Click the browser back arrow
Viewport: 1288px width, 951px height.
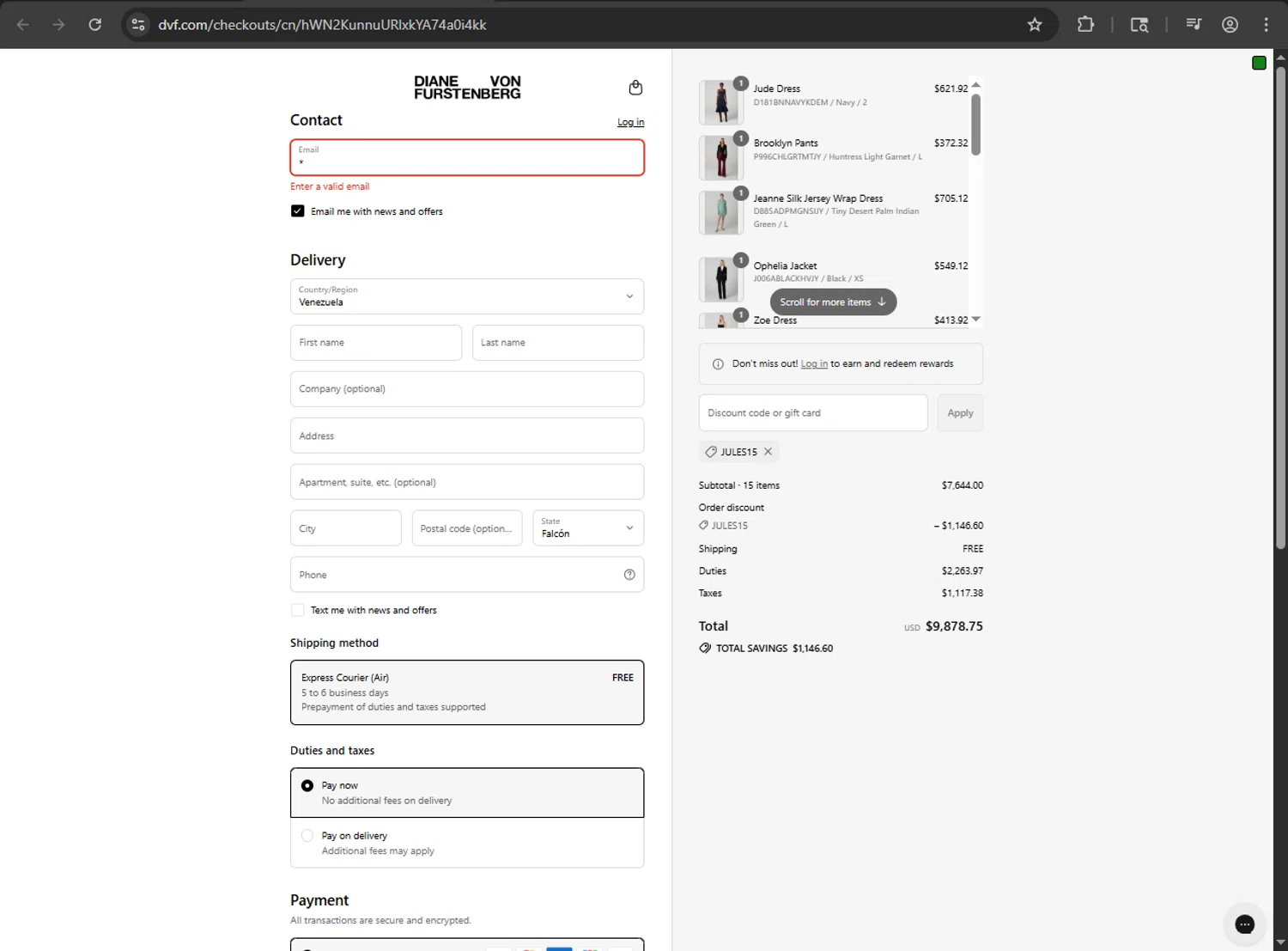point(23,25)
